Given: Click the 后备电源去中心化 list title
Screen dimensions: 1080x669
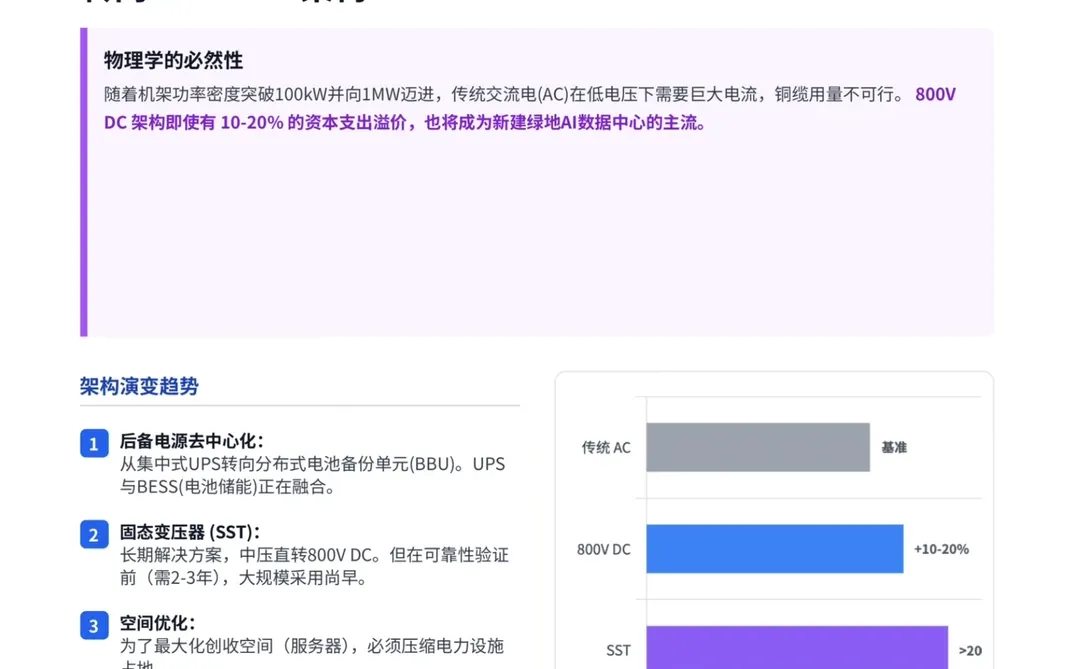Looking at the screenshot, I should click(190, 441).
